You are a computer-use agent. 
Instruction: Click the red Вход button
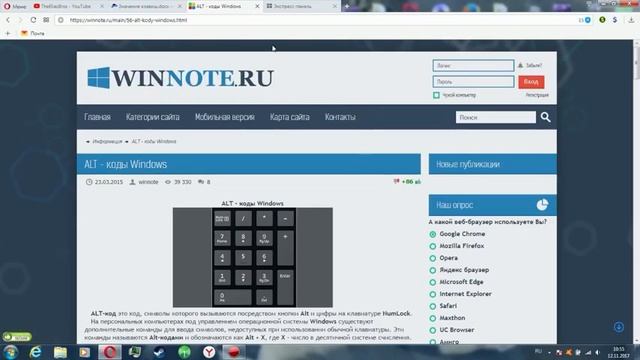[x=531, y=82]
